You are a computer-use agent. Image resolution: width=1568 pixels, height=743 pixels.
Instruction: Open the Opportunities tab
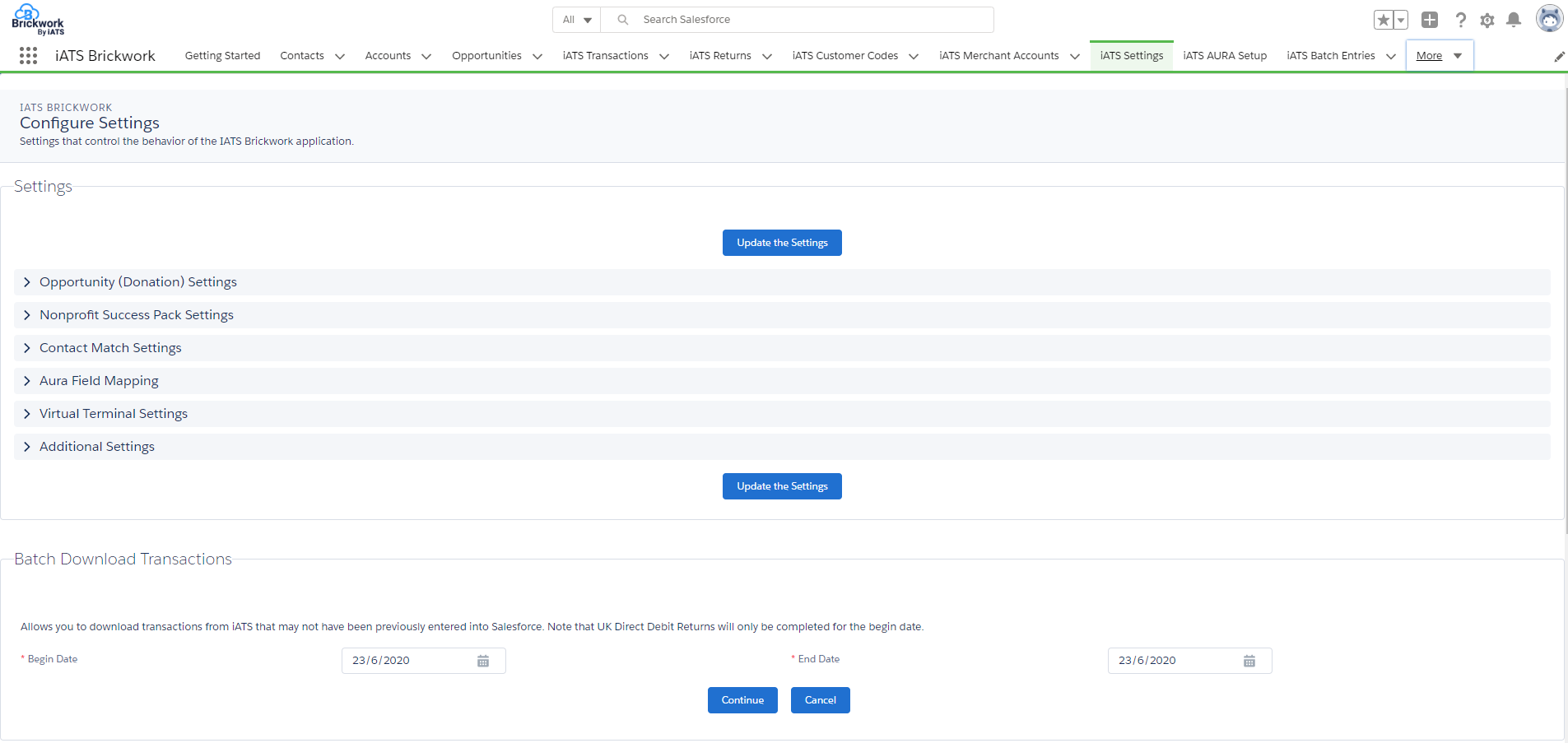pos(486,56)
